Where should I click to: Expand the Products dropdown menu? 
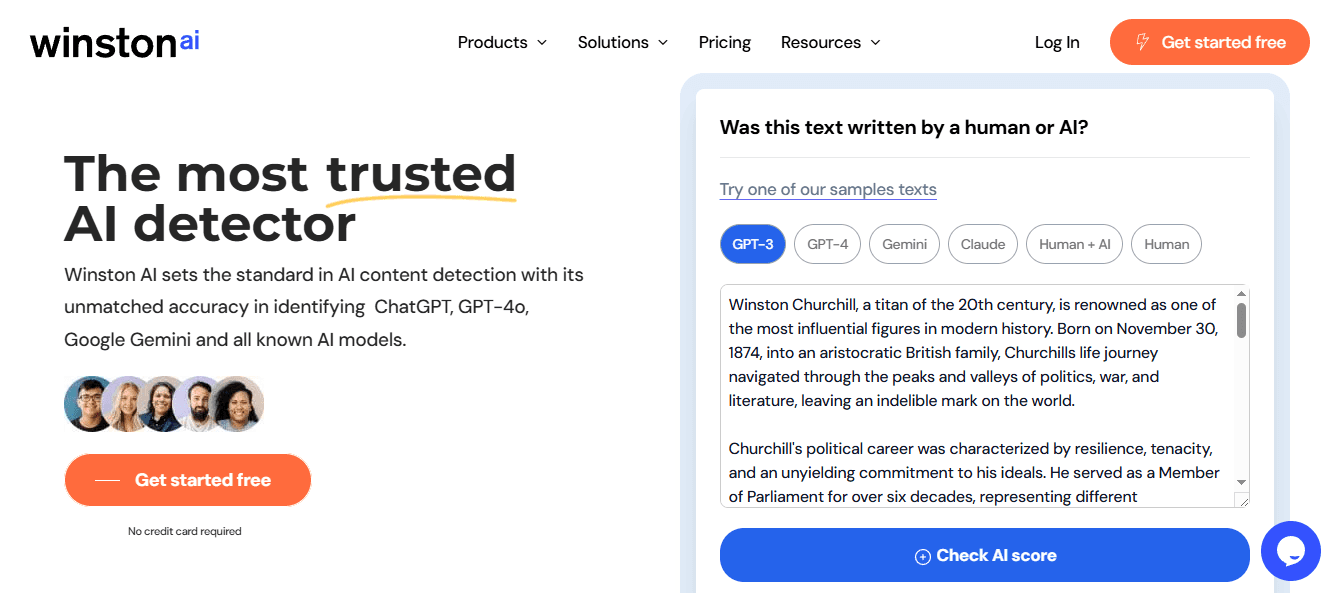click(x=502, y=42)
